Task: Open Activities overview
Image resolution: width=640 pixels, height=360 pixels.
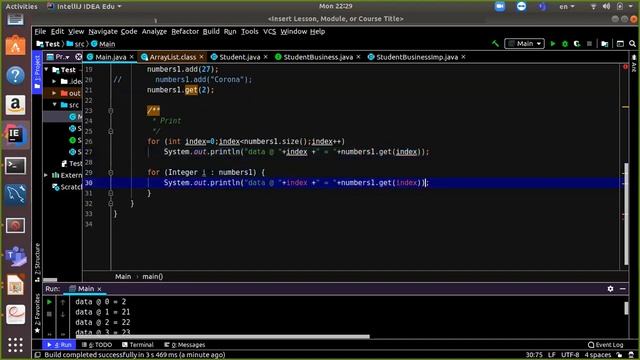Action: [21, 7]
